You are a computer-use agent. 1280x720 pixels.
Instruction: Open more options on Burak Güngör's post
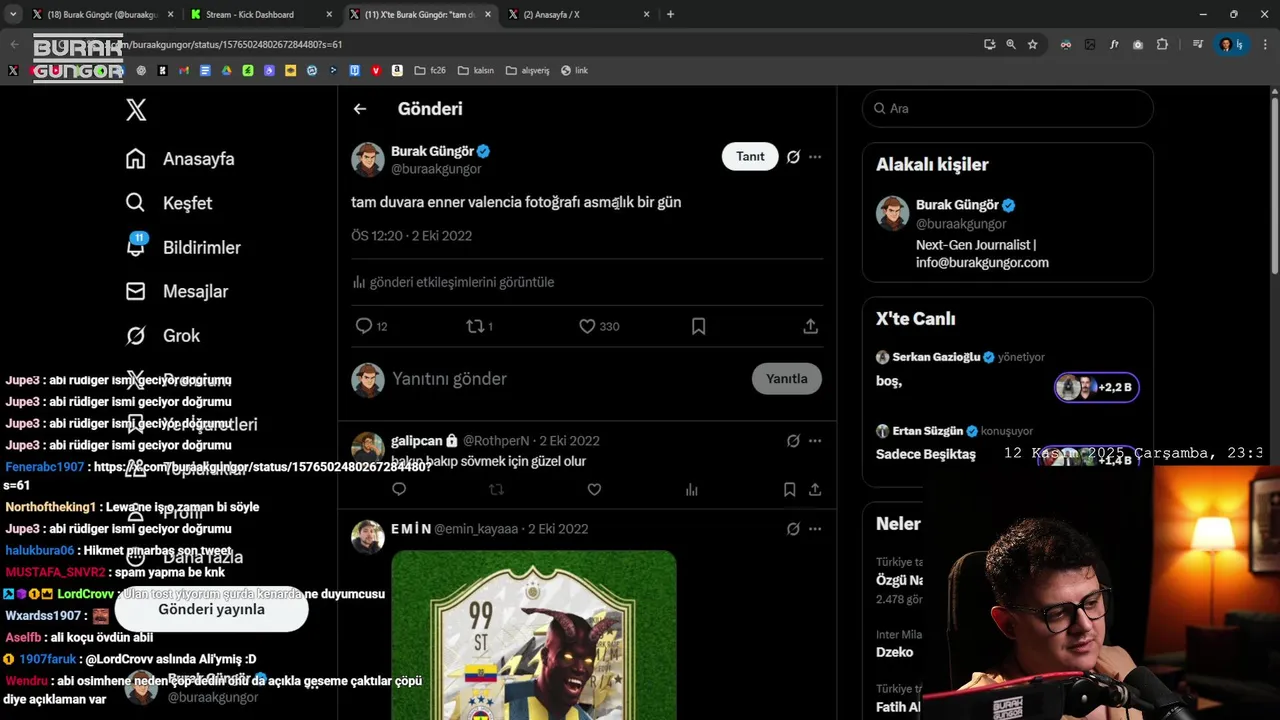[x=815, y=157]
